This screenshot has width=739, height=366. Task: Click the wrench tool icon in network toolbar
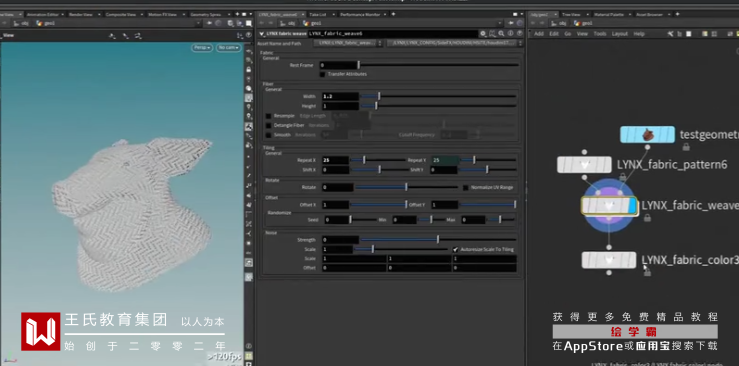pos(671,34)
